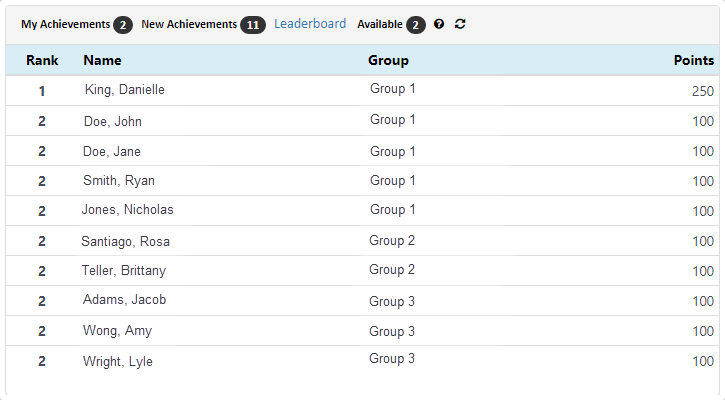Select the King, Danielle row
Screen dimensions: 725x400
(362, 90)
